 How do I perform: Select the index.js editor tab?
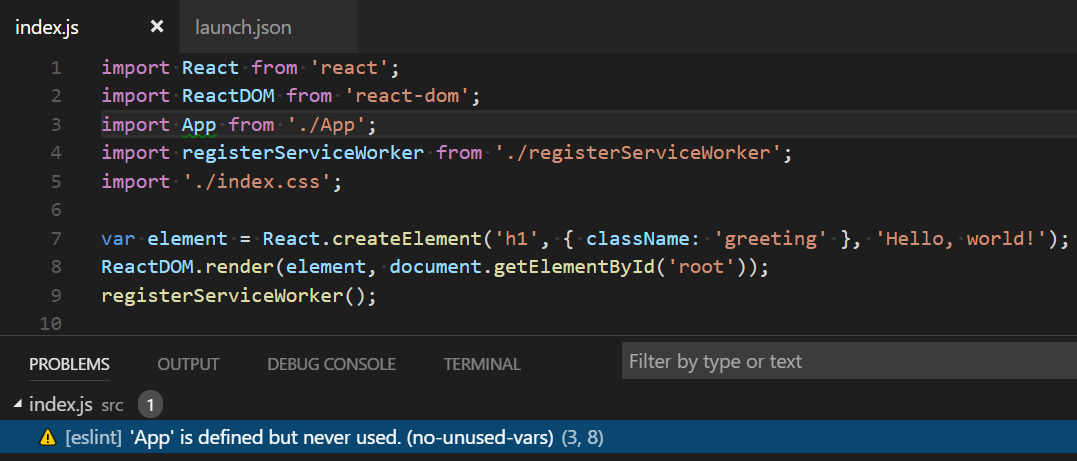pyautogui.click(x=47, y=27)
